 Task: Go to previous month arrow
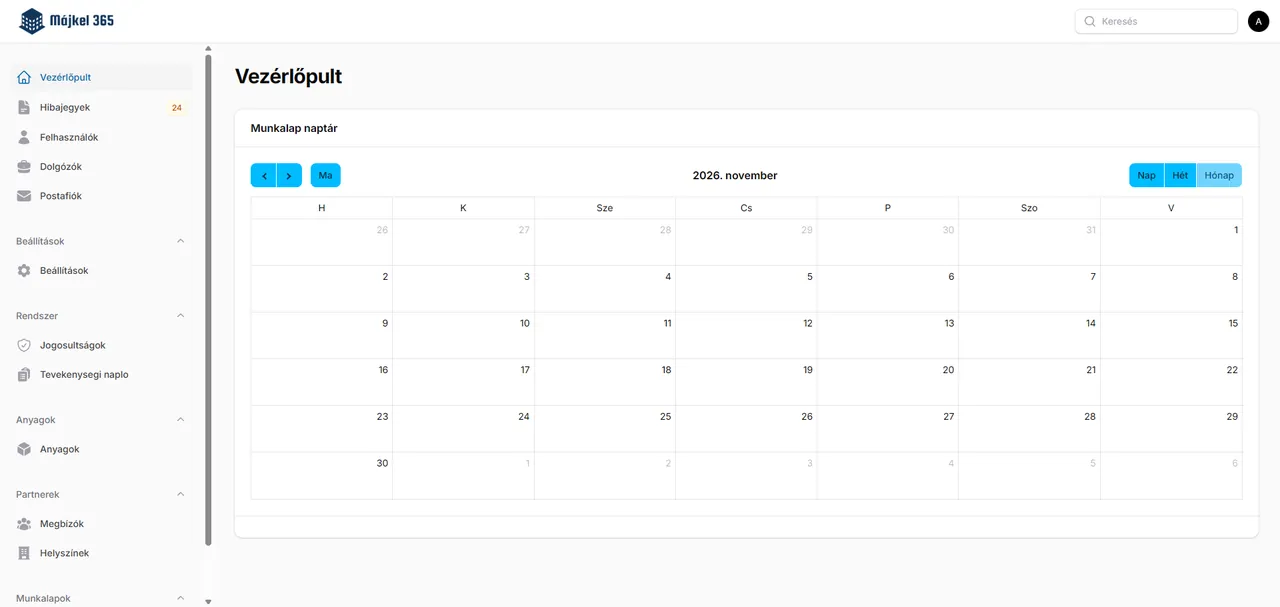click(263, 175)
